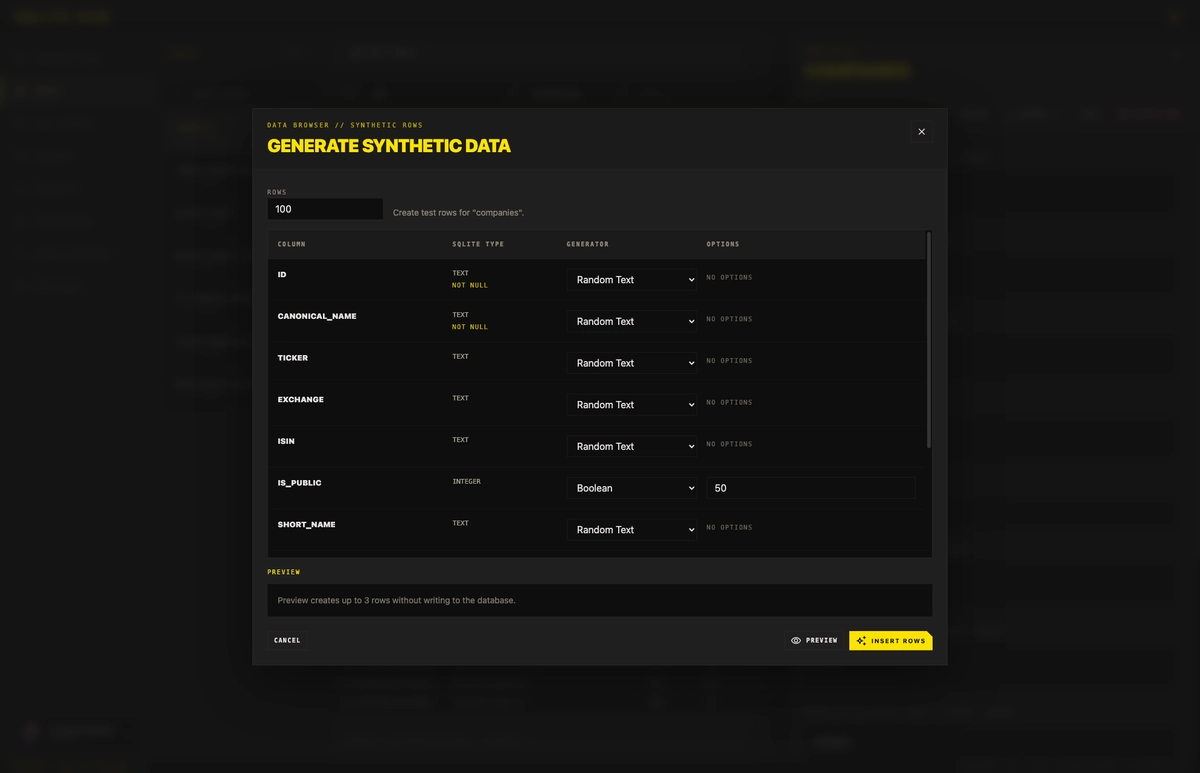Image resolution: width=1200 pixels, height=773 pixels.
Task: Click the Rows count input field
Action: [x=325, y=209]
